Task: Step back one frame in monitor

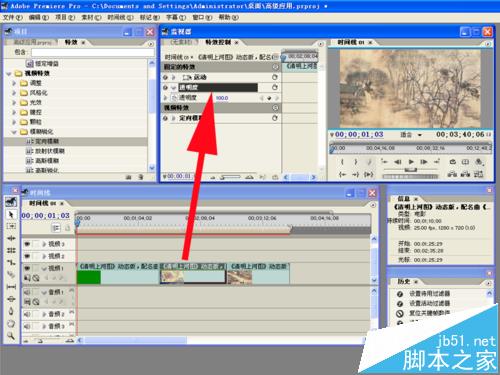Action: coord(398,162)
